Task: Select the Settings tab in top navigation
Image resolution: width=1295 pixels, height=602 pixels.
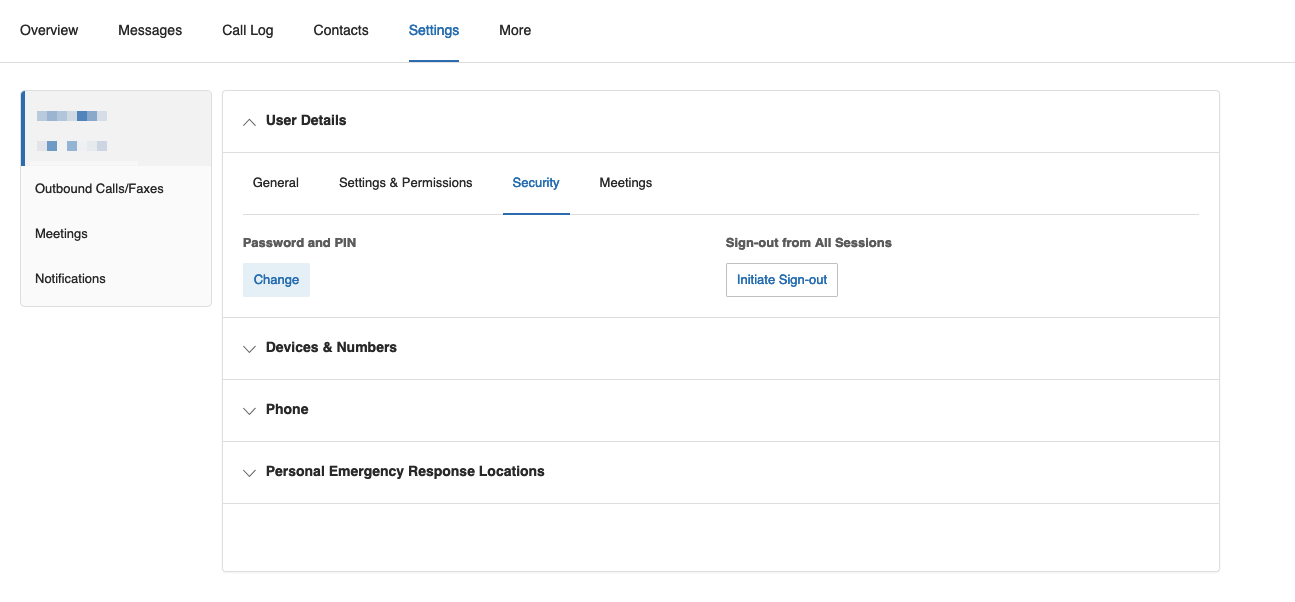Action: (x=434, y=30)
